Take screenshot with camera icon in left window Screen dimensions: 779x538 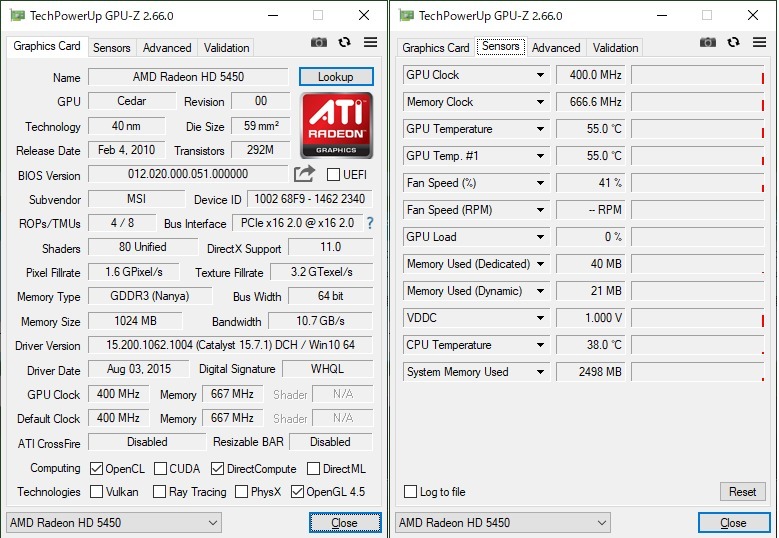(318, 43)
